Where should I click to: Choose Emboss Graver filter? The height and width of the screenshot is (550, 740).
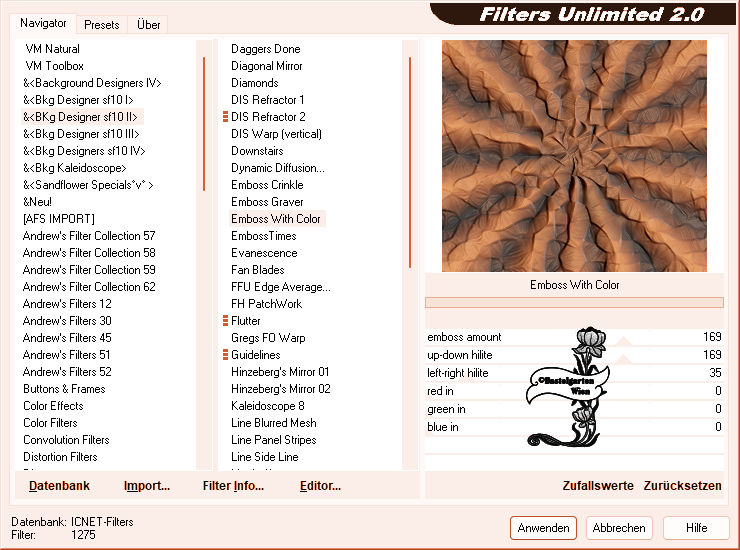coord(267,202)
